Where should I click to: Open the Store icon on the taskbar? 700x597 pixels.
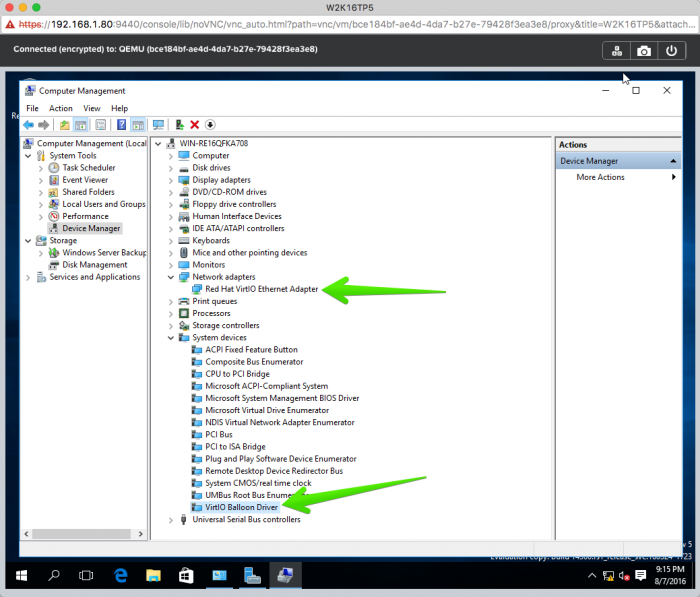[186, 576]
